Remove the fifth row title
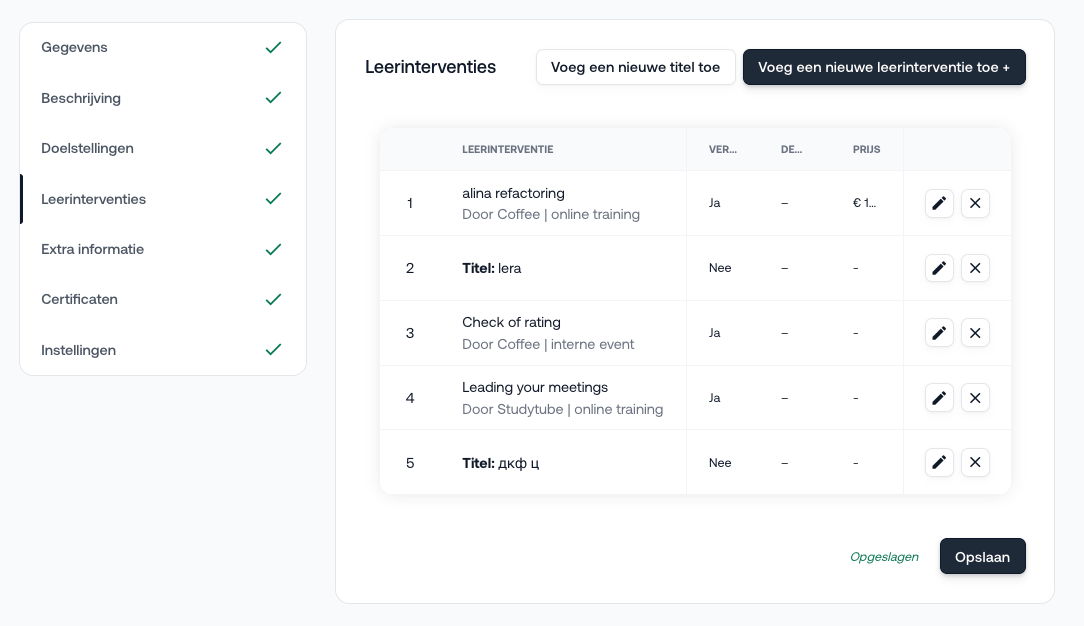Image resolution: width=1084 pixels, height=626 pixels. [975, 463]
